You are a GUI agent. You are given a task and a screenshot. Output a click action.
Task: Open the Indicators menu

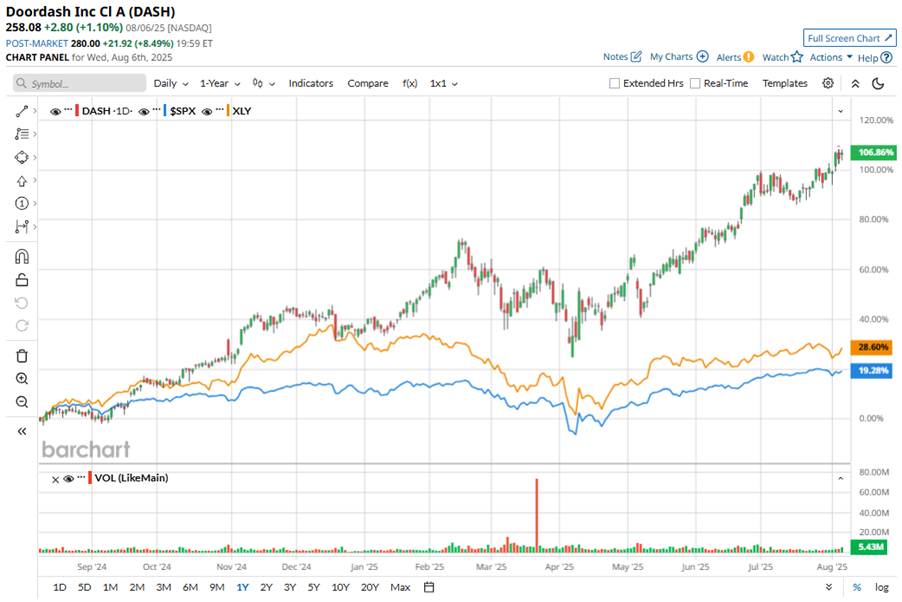coord(311,83)
